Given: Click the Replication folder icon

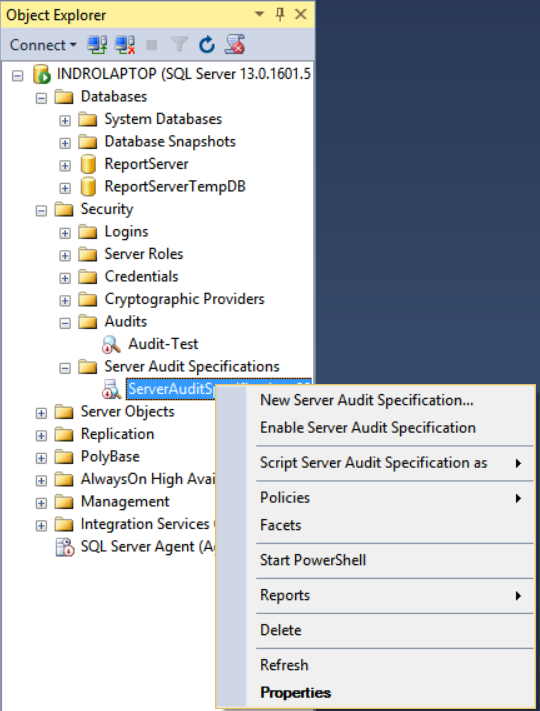Looking at the screenshot, I should coord(64,434).
